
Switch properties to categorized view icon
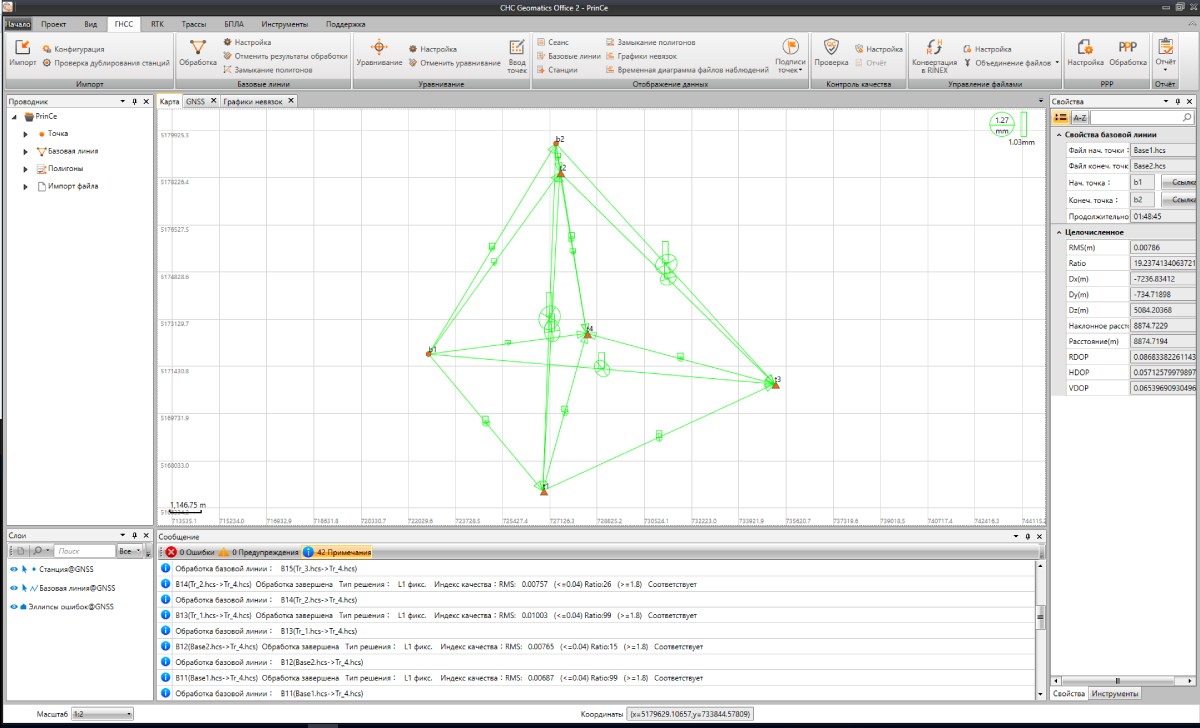(1061, 118)
